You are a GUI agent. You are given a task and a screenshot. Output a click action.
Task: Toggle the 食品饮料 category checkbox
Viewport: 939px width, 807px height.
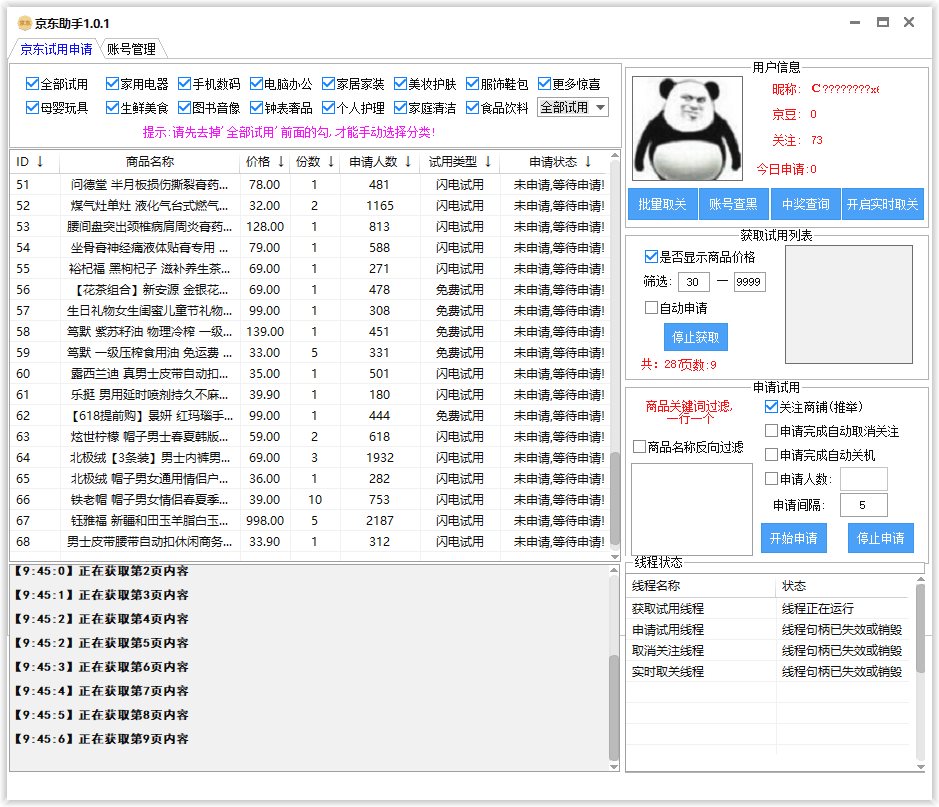(472, 108)
